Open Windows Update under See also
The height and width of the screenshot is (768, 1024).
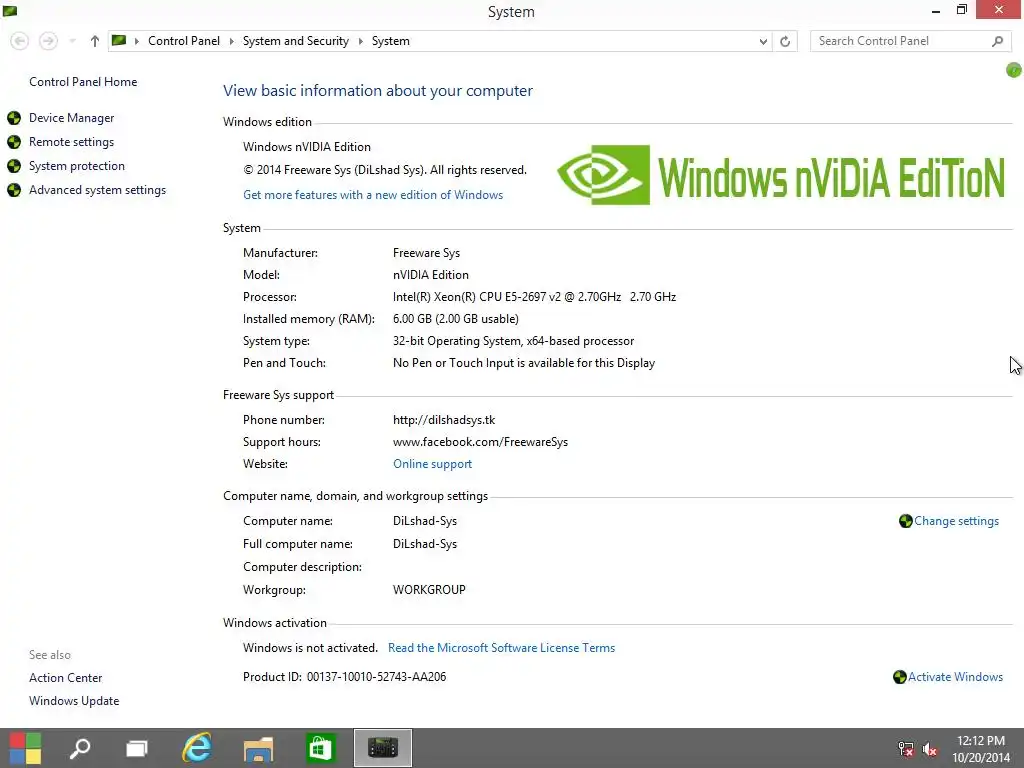click(x=74, y=701)
